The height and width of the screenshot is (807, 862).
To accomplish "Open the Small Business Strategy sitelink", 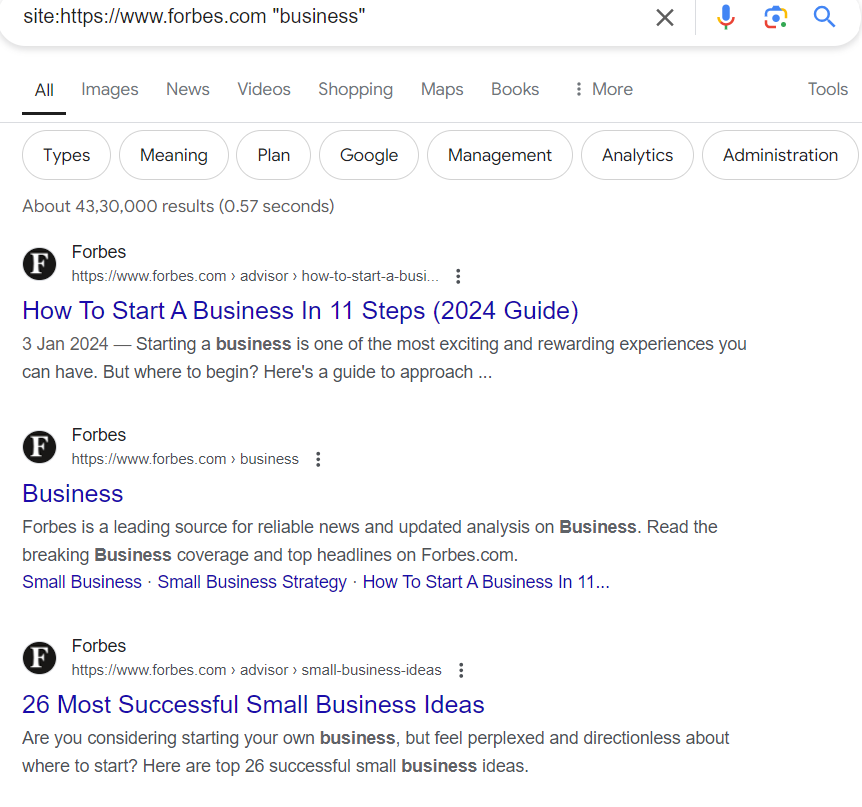I will pyautogui.click(x=252, y=582).
